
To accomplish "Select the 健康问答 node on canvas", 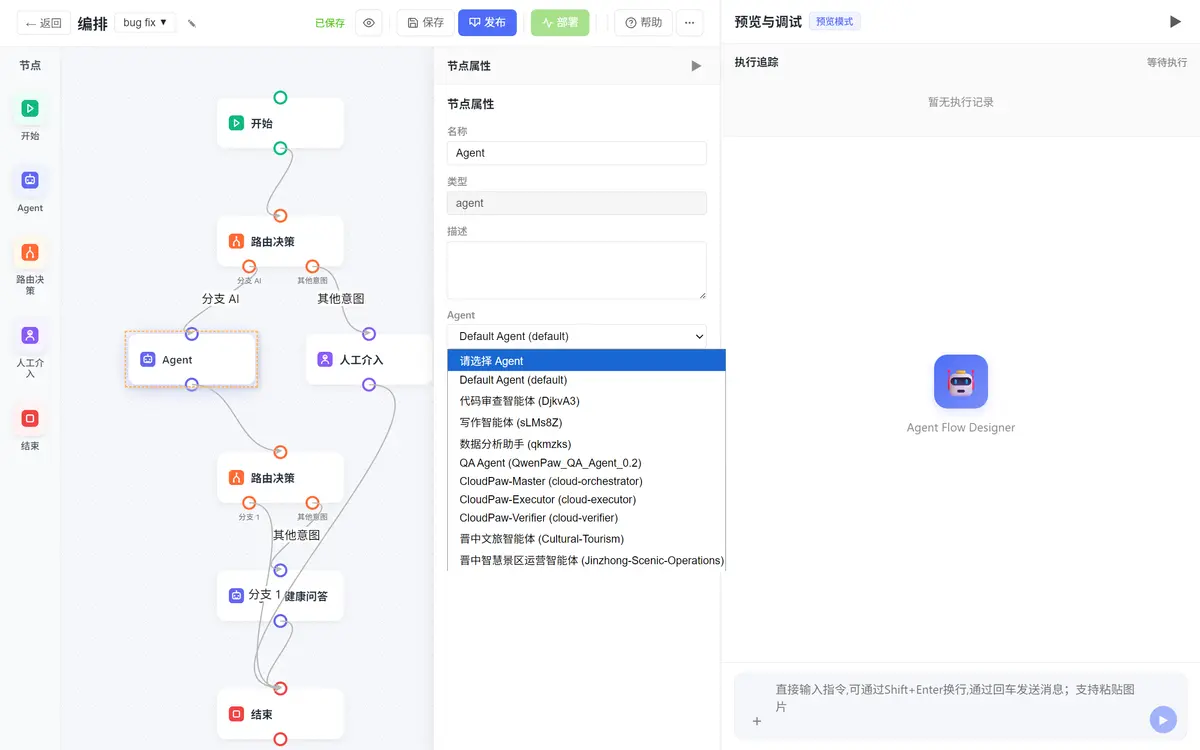I will pyautogui.click(x=280, y=596).
